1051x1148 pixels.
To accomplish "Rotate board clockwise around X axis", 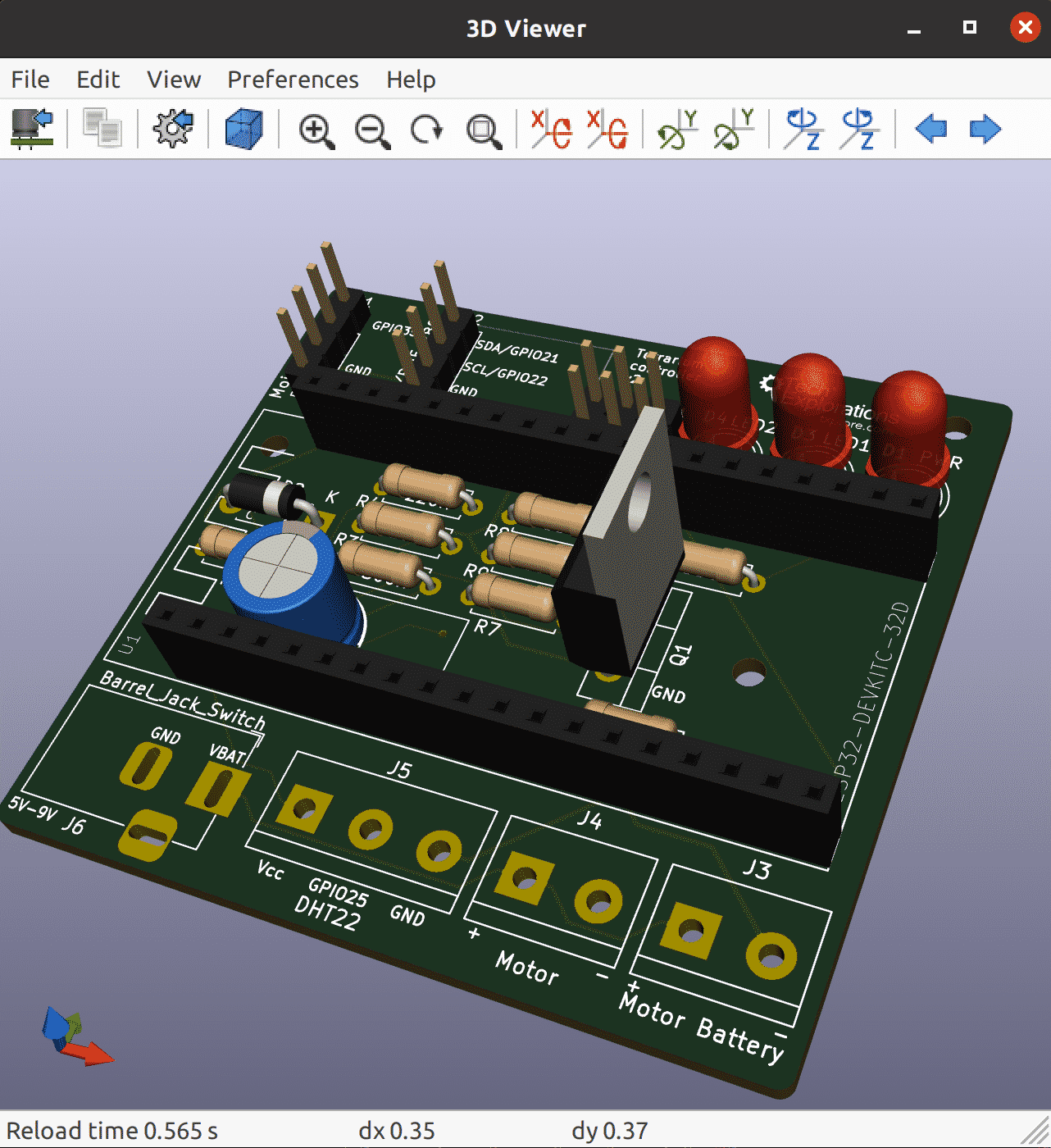I will point(546,129).
